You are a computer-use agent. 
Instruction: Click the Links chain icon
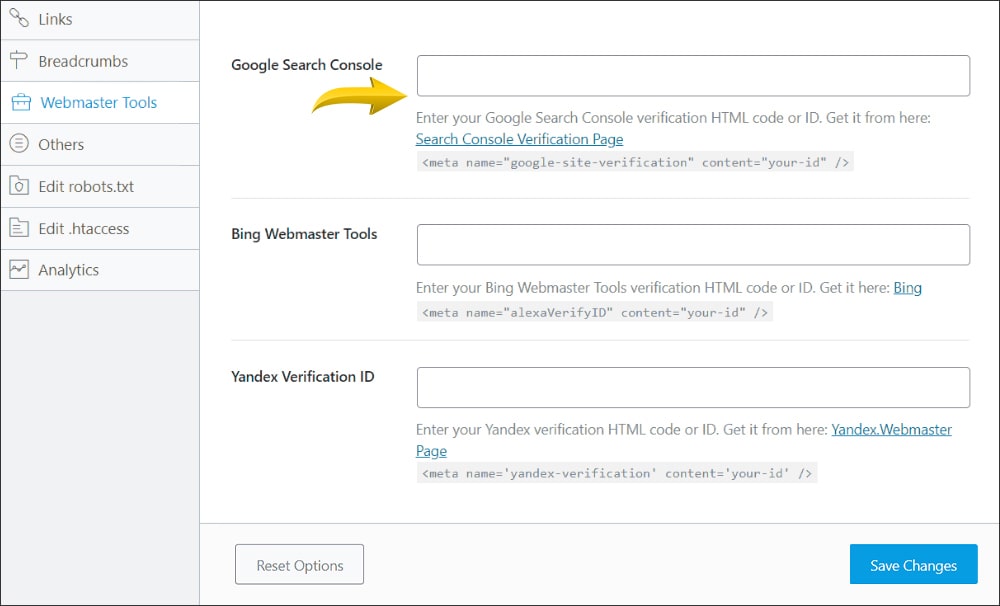[19, 18]
